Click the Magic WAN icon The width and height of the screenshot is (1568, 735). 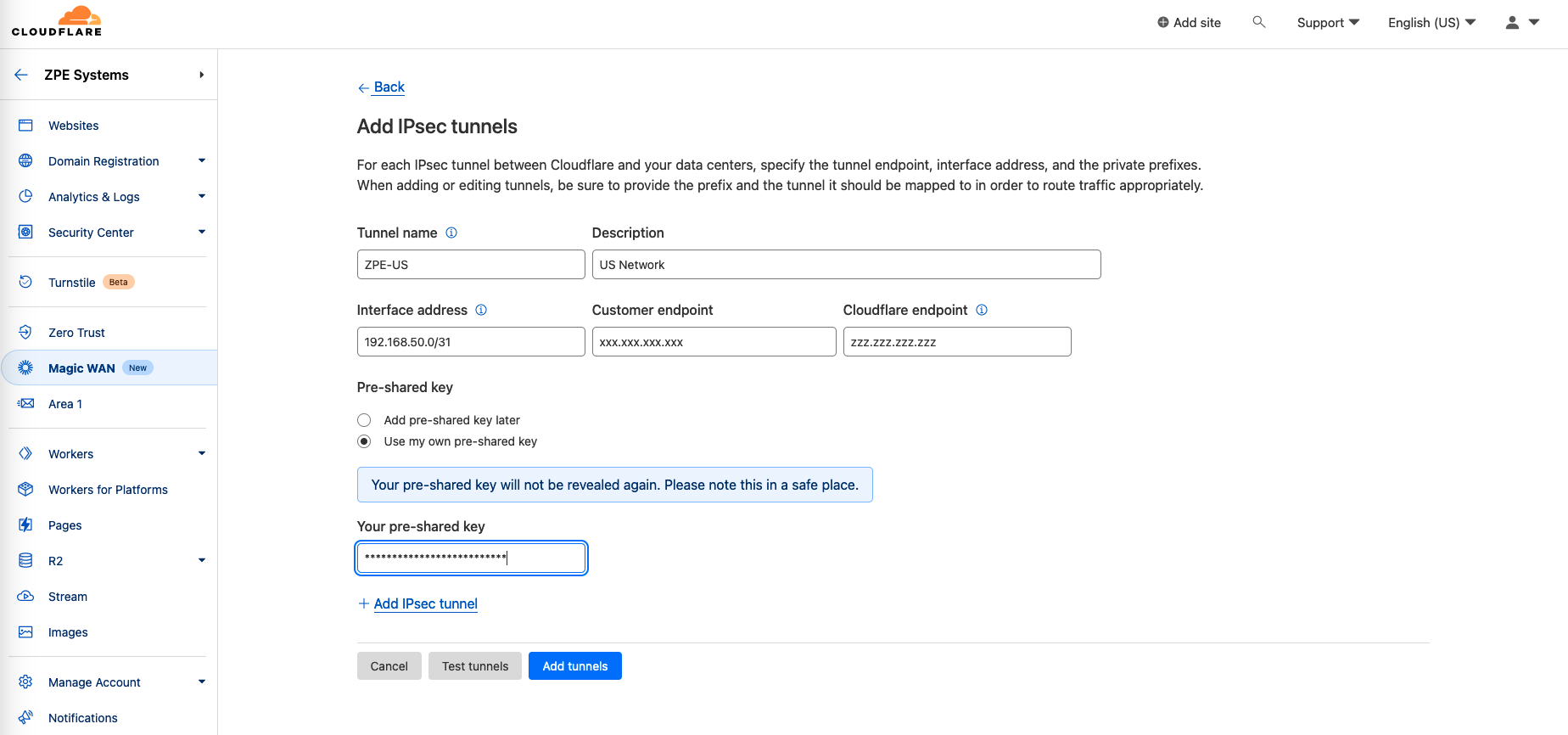(25, 368)
